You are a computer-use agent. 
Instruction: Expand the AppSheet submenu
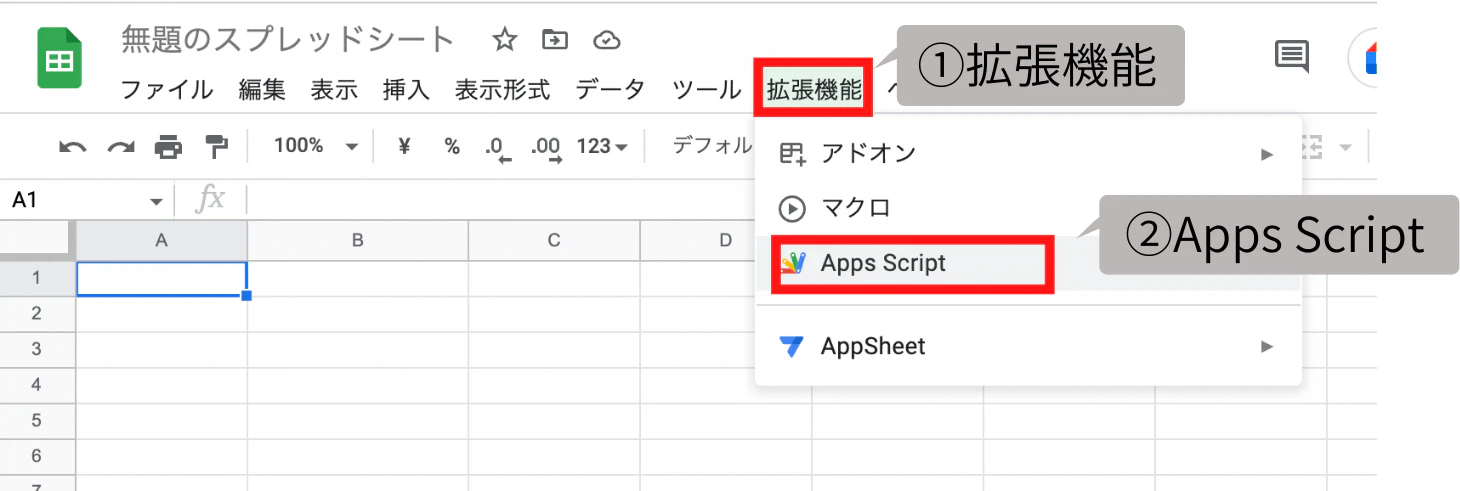(x=1028, y=346)
